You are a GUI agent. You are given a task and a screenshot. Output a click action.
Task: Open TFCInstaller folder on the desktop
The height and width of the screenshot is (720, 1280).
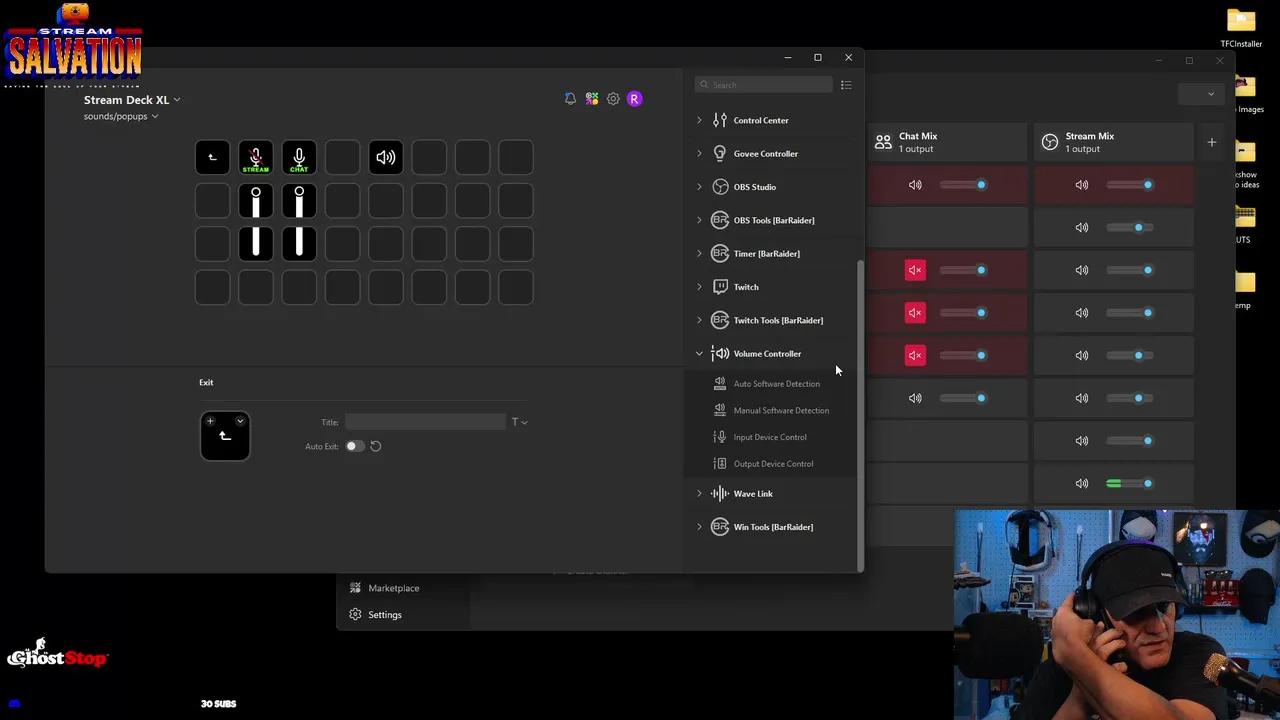1241,28
